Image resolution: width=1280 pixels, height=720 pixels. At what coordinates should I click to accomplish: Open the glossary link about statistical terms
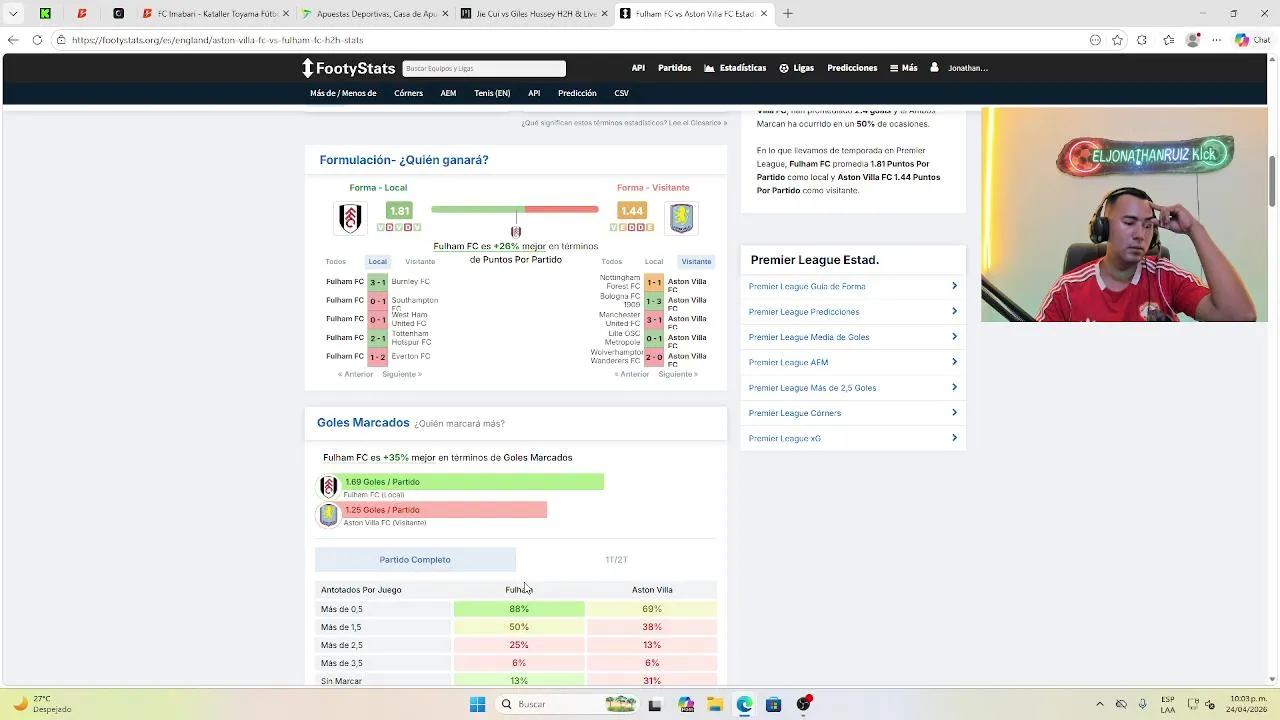click(x=624, y=123)
